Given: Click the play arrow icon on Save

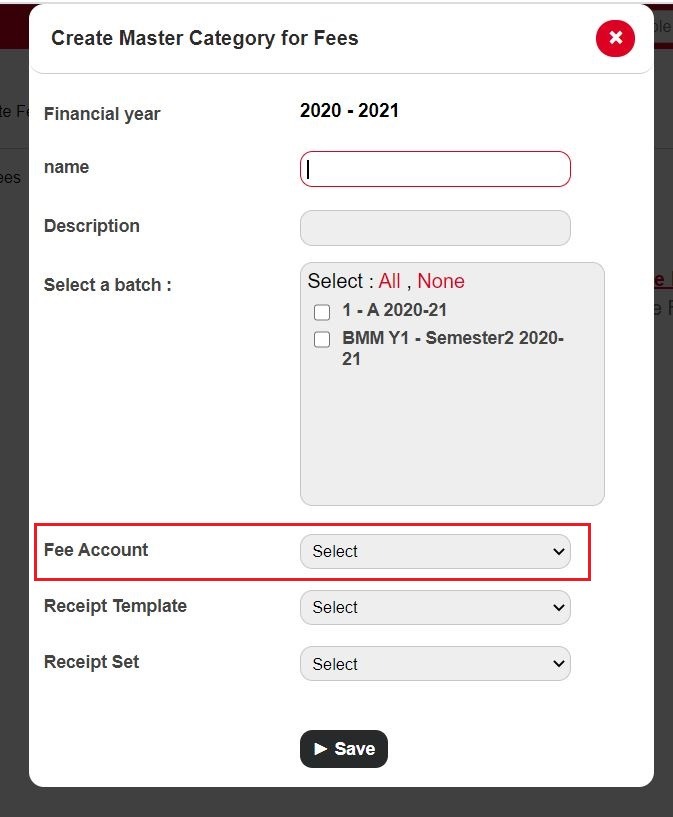Looking at the screenshot, I should click(321, 749).
